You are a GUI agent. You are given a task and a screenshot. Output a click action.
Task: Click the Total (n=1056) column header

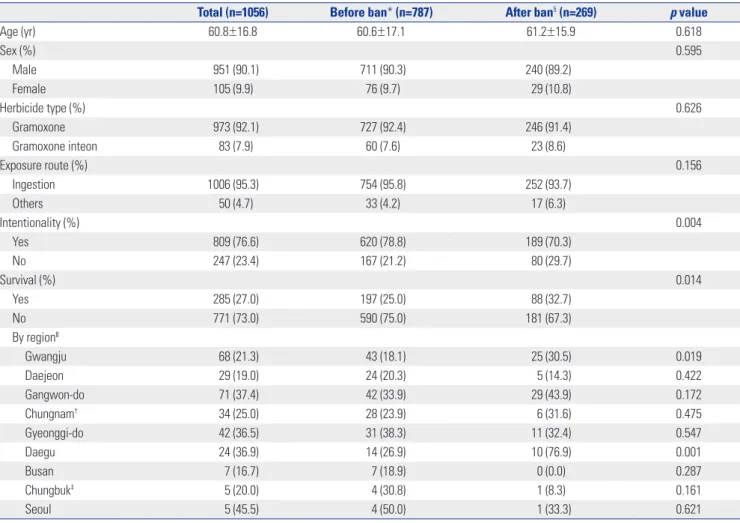pyautogui.click(x=233, y=12)
